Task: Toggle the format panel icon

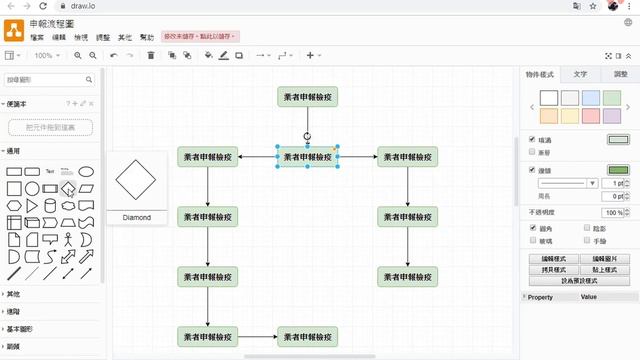Action: click(619, 56)
